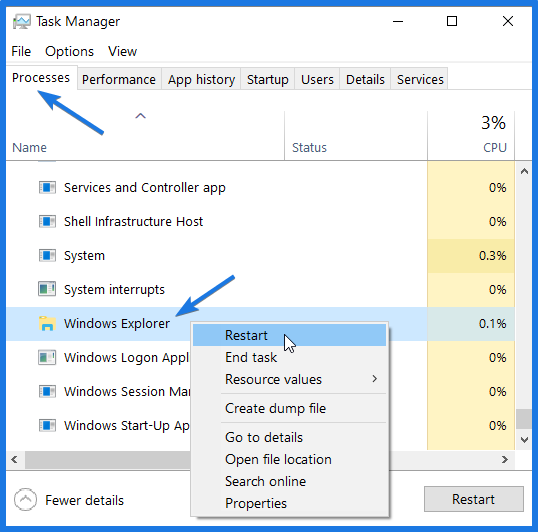Open the File menu
This screenshot has width=538, height=532.
coord(21,51)
